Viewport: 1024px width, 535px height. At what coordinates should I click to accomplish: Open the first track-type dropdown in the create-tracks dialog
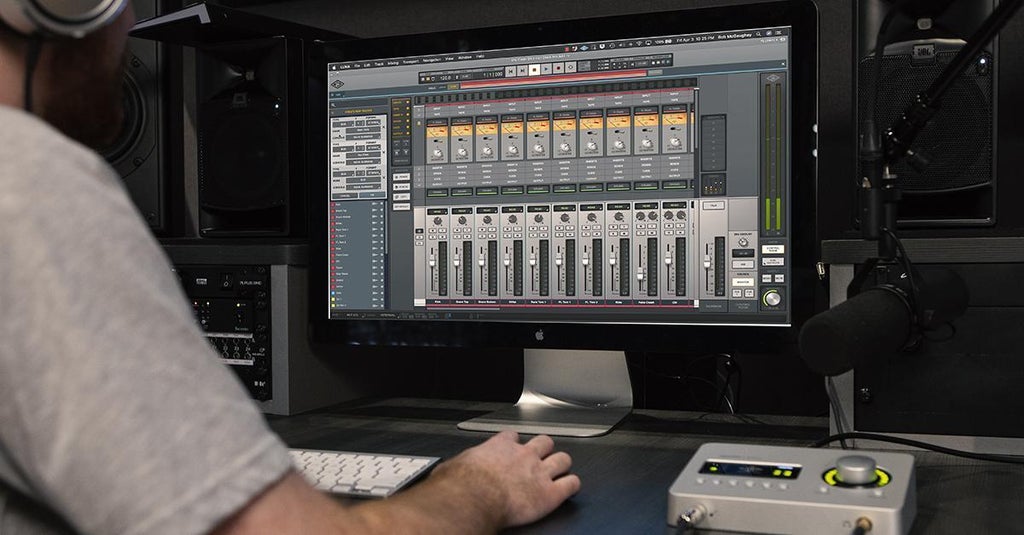(343, 123)
